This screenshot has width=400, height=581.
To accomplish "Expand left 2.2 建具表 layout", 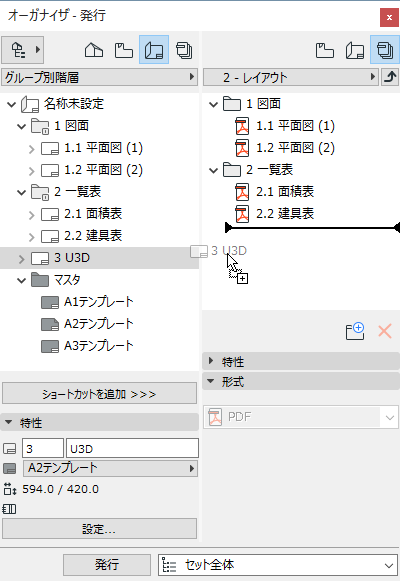I will pyautogui.click(x=31, y=236).
